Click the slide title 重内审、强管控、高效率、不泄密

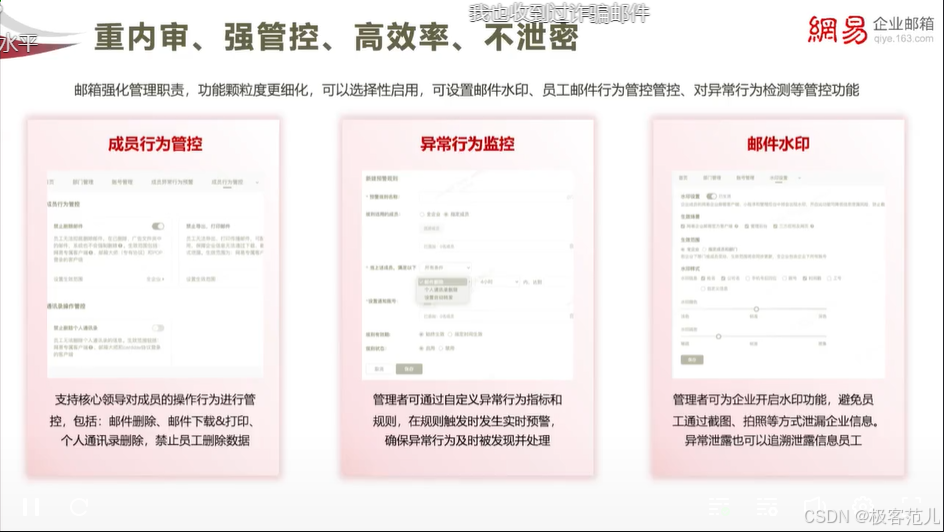point(336,37)
